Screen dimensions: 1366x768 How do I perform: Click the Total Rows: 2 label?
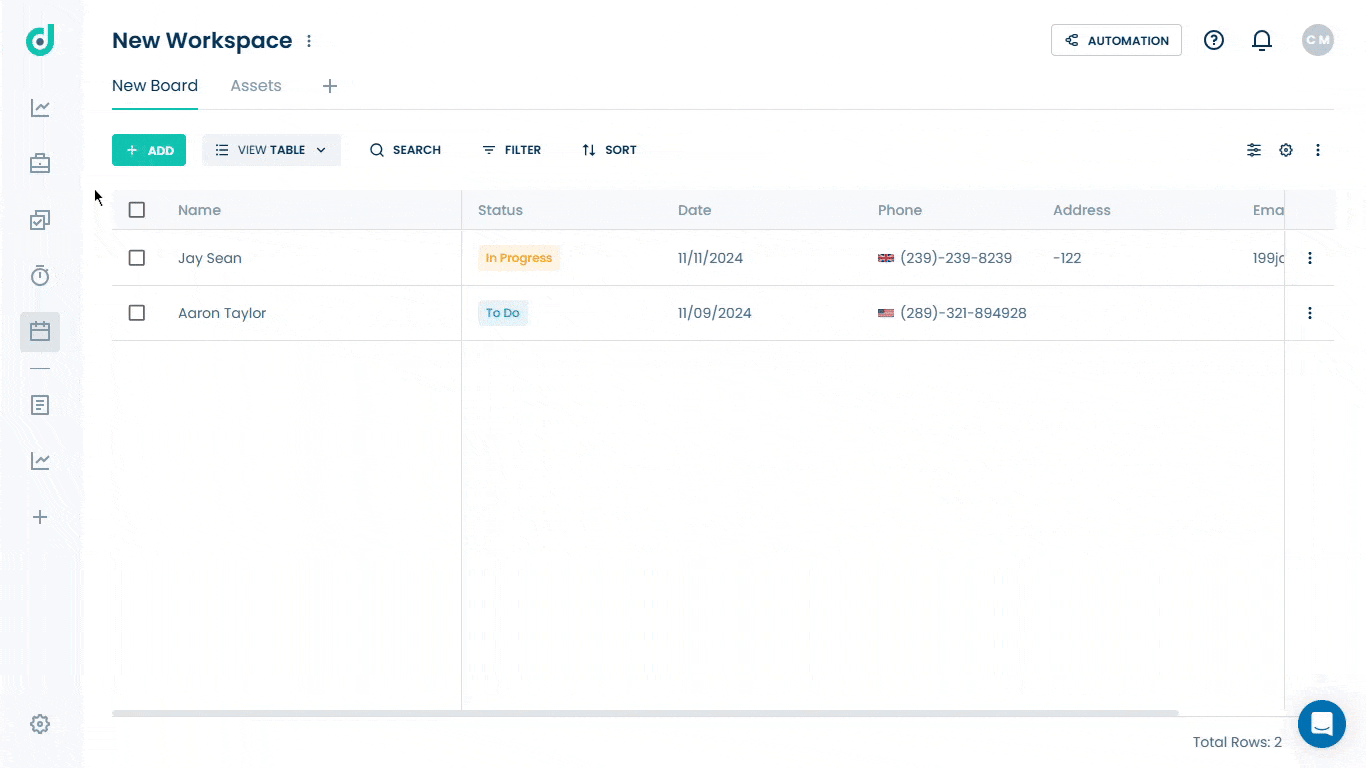(x=1237, y=742)
